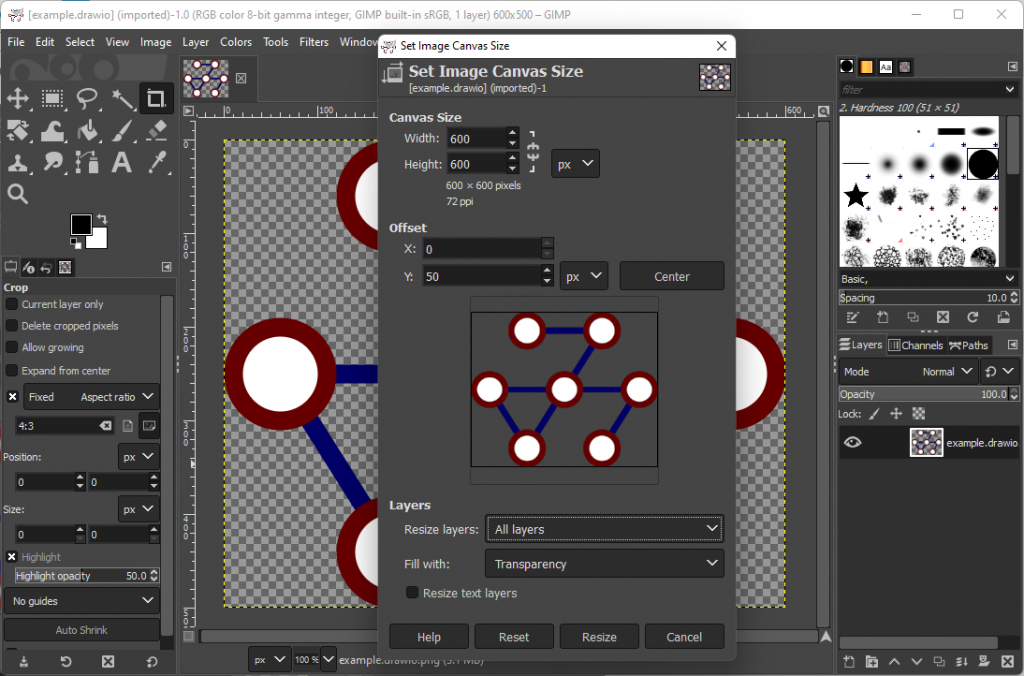Open the Filters menu
The height and width of the screenshot is (676, 1024).
(314, 42)
